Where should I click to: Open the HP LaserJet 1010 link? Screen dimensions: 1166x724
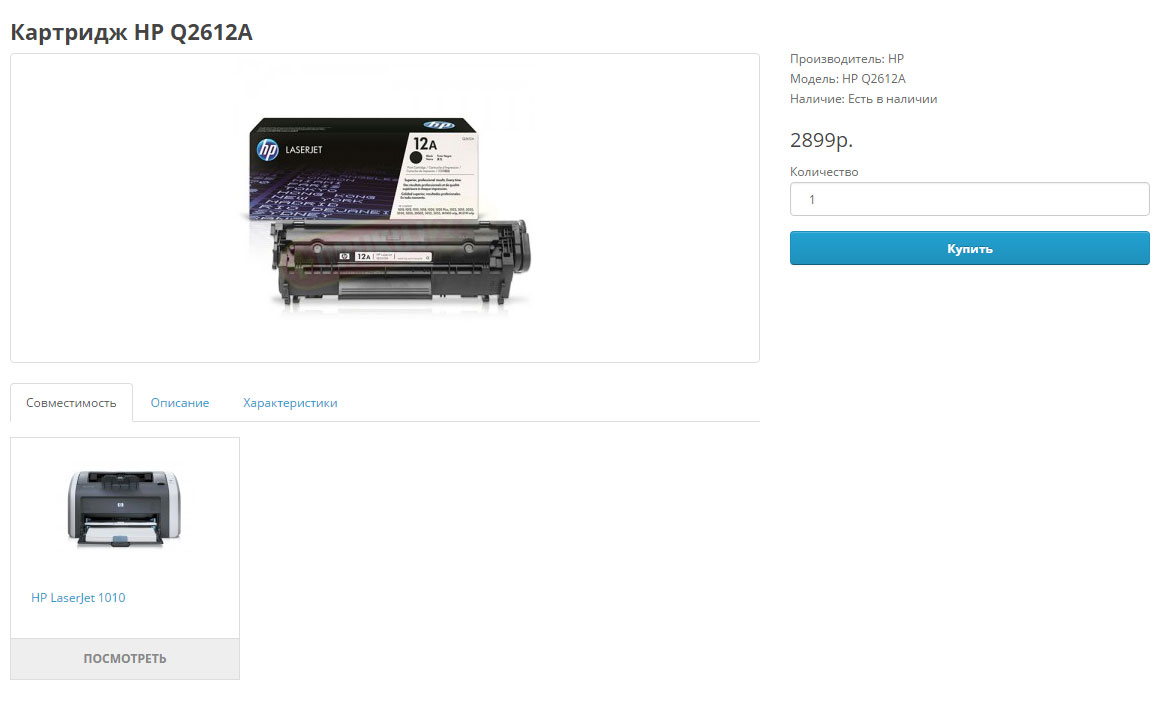click(x=78, y=598)
